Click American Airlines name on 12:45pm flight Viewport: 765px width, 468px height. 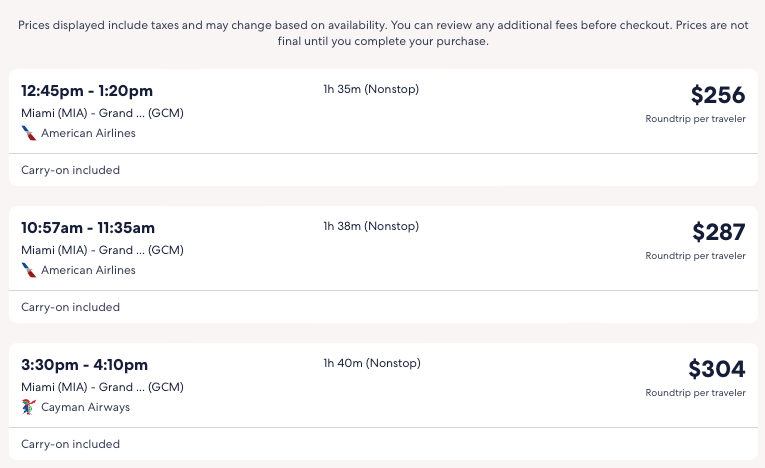pos(88,133)
